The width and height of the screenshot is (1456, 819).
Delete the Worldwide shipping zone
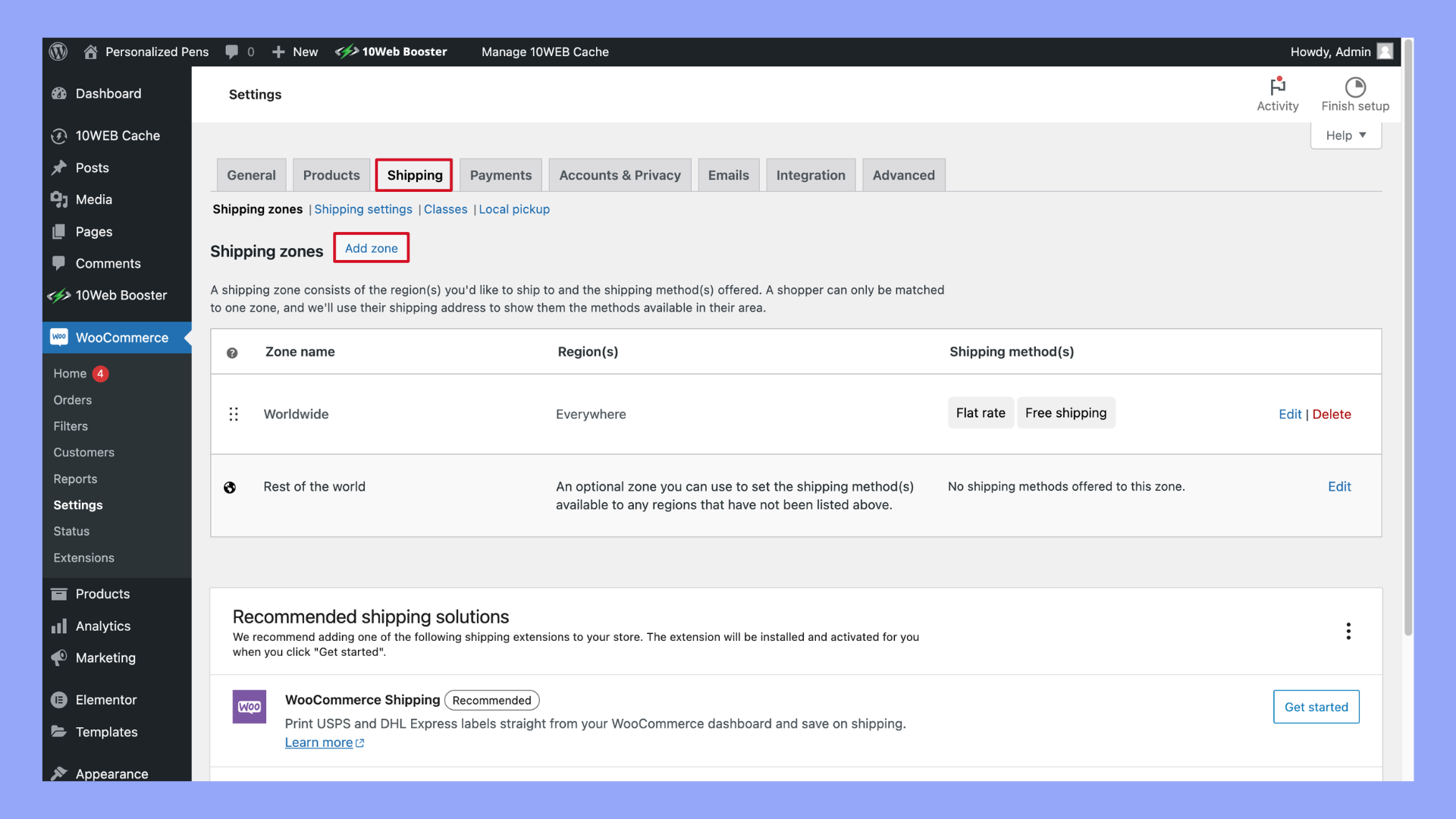pyautogui.click(x=1332, y=414)
